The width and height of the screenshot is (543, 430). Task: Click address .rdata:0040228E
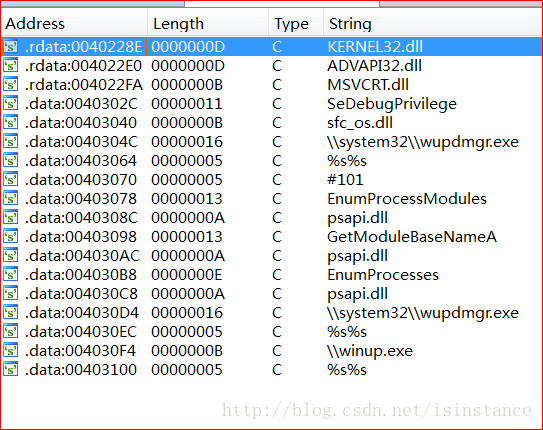point(83,47)
